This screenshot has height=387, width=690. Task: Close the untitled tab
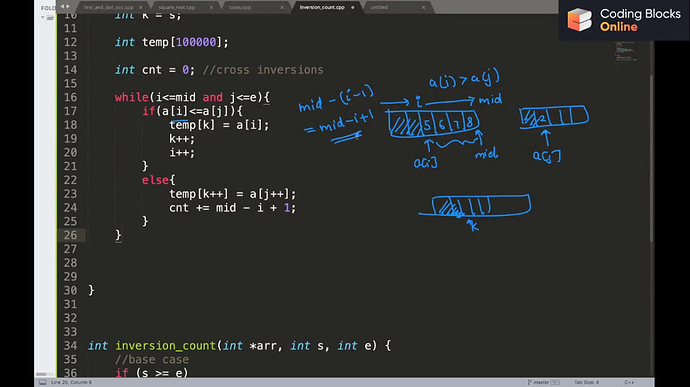tap(423, 7)
